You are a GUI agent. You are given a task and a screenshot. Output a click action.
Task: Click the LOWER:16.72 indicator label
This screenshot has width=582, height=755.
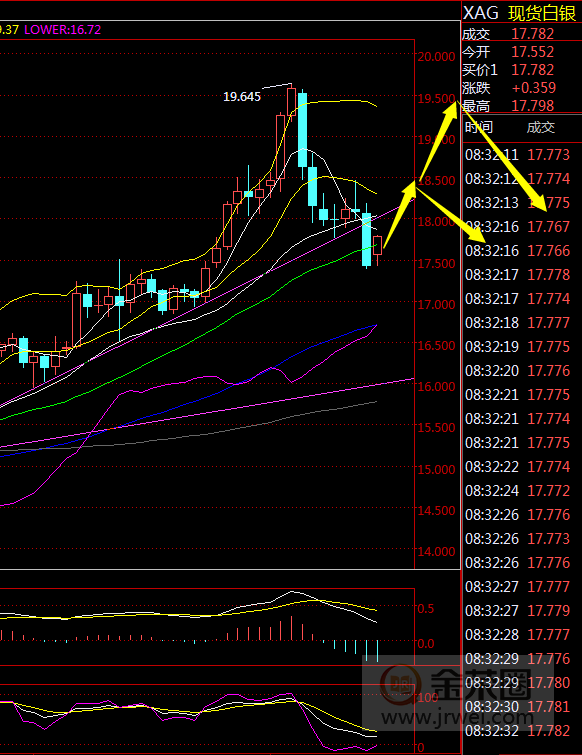click(x=63, y=30)
